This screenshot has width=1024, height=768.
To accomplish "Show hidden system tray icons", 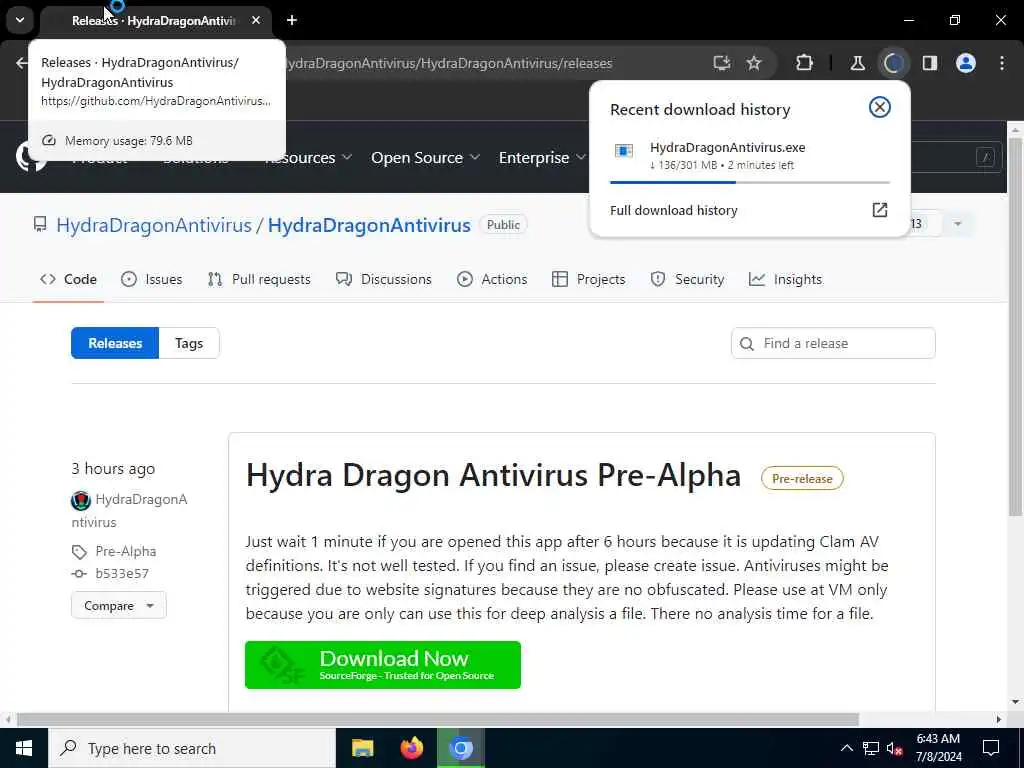I will (846, 748).
